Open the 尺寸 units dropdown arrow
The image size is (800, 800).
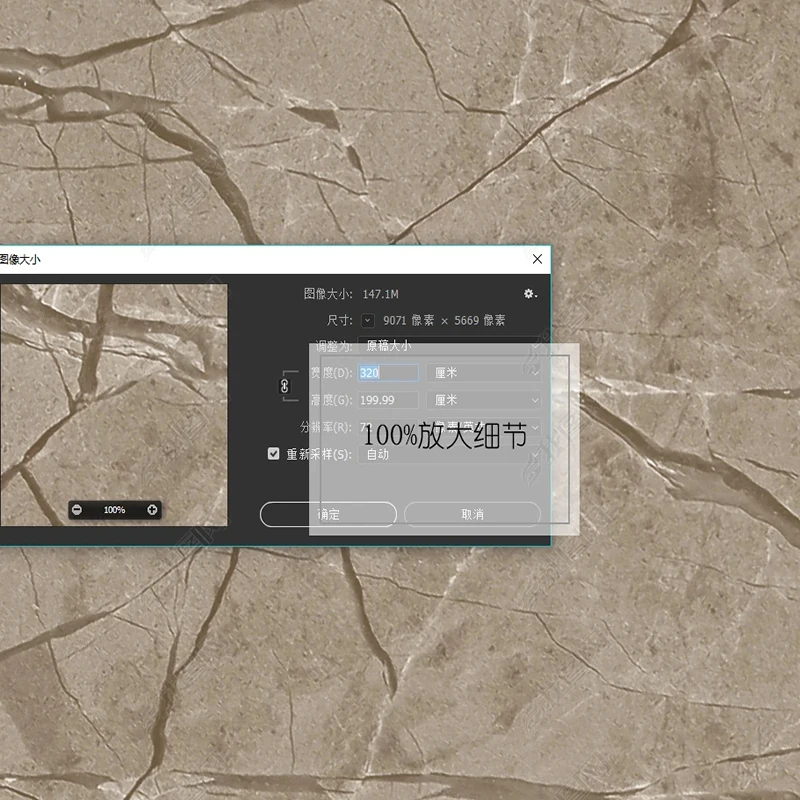pyautogui.click(x=367, y=320)
